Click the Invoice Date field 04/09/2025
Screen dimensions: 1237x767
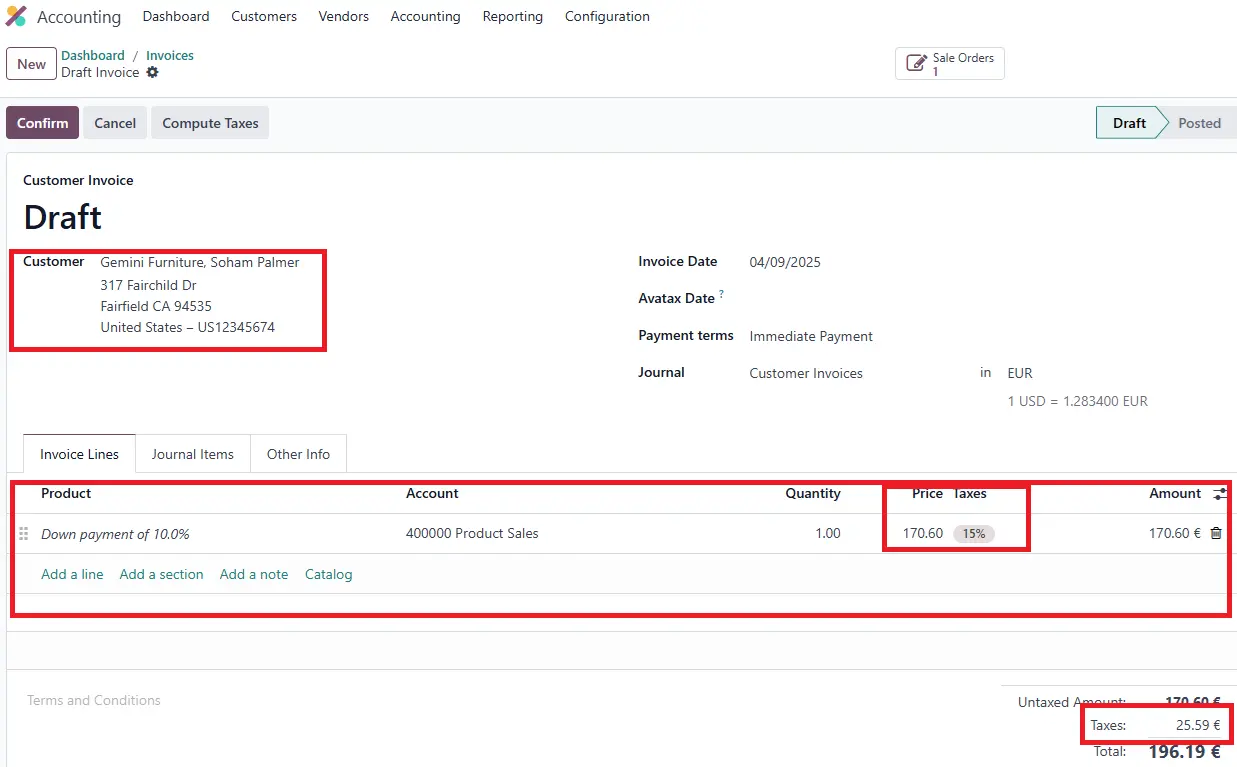tap(785, 262)
